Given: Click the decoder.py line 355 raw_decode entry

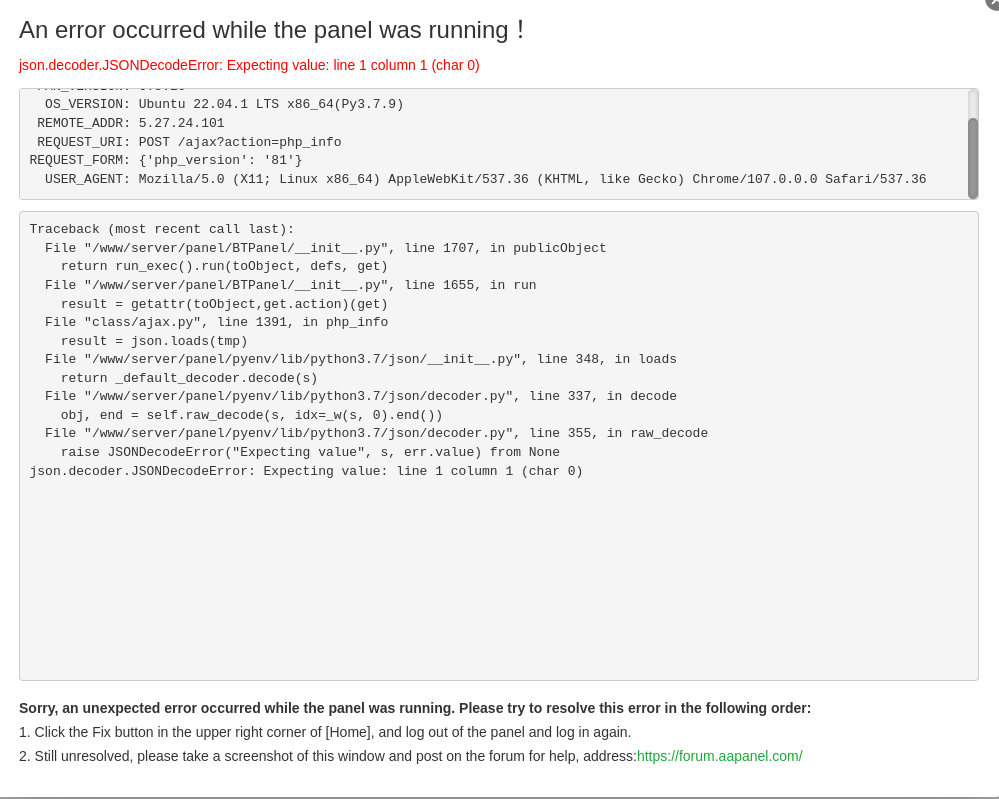Looking at the screenshot, I should coord(376,433).
